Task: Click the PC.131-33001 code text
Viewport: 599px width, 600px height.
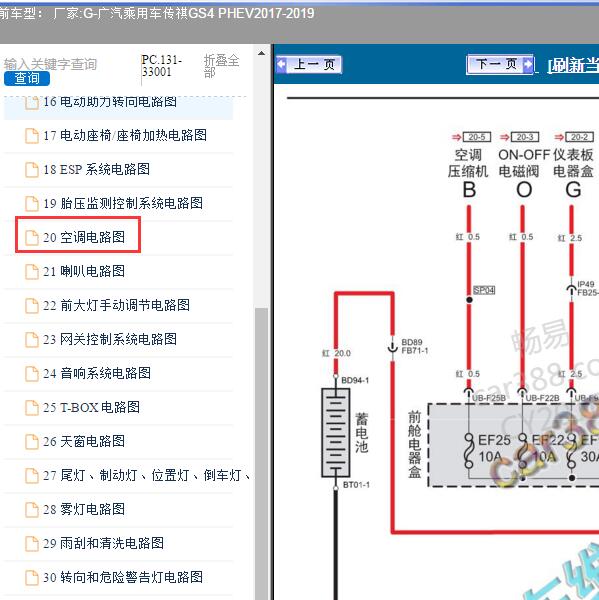Action: pos(161,66)
